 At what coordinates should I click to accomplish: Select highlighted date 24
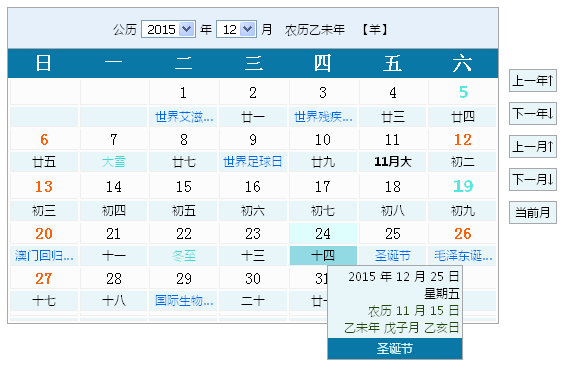pos(323,234)
